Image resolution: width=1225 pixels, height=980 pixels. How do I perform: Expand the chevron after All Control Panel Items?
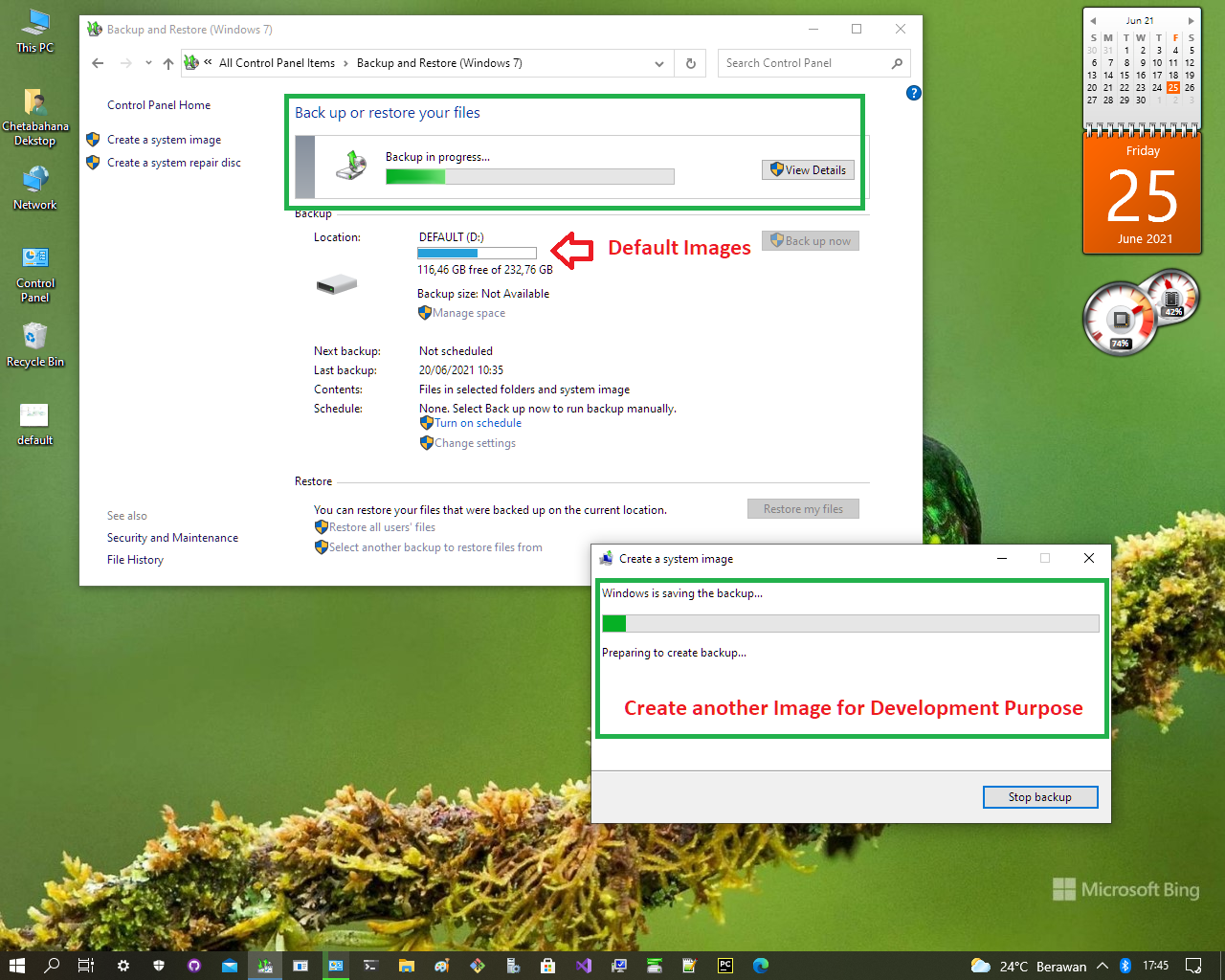[x=345, y=63]
